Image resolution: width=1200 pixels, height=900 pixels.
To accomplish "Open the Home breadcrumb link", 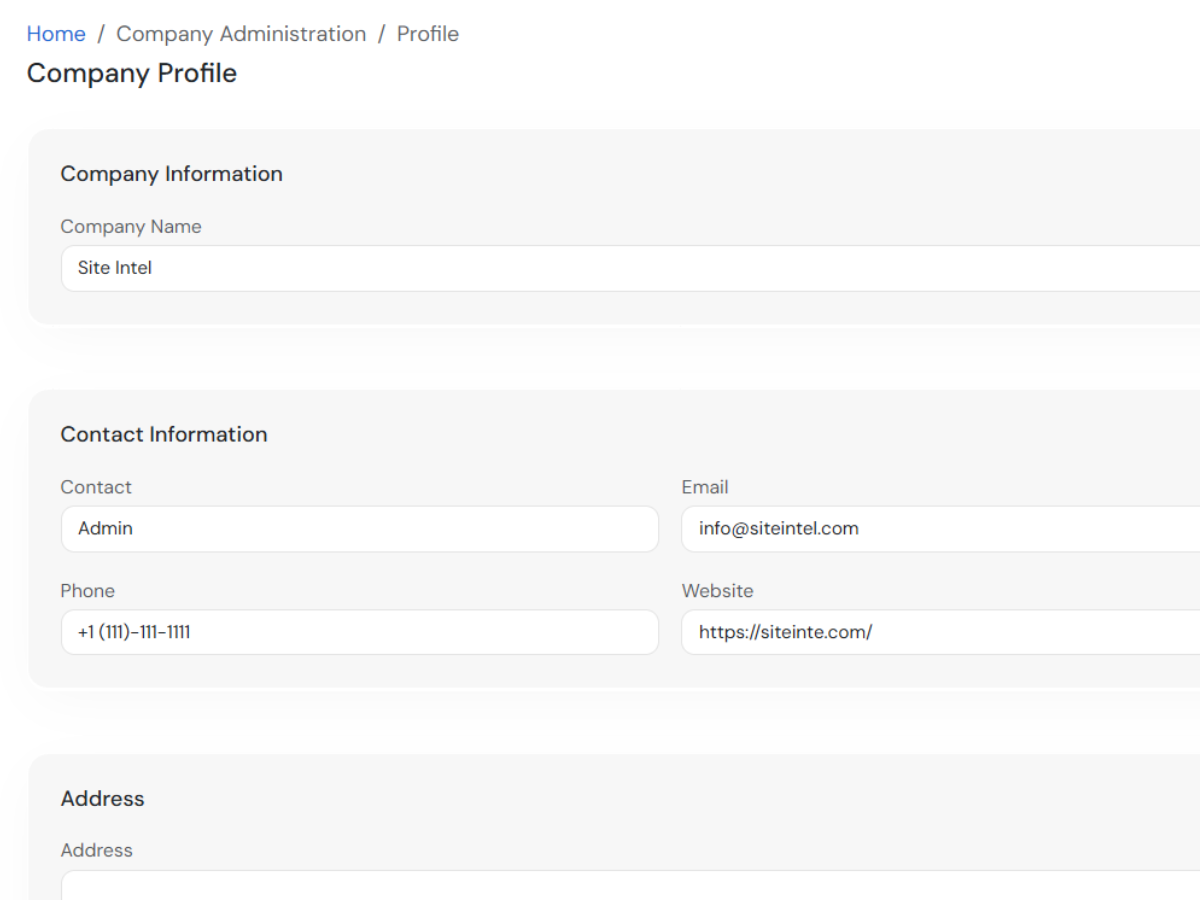I will tap(56, 34).
